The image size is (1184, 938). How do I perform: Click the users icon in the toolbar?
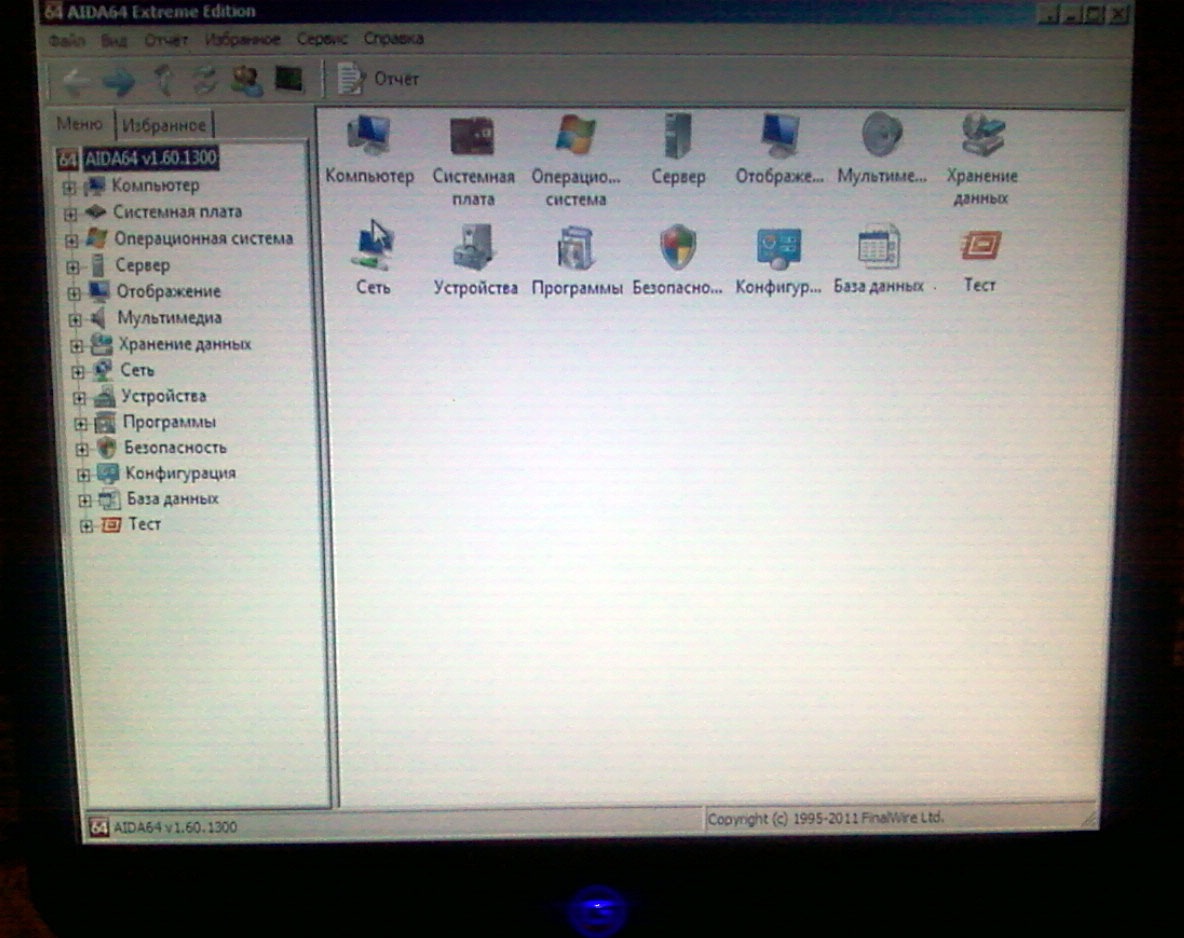click(x=247, y=80)
